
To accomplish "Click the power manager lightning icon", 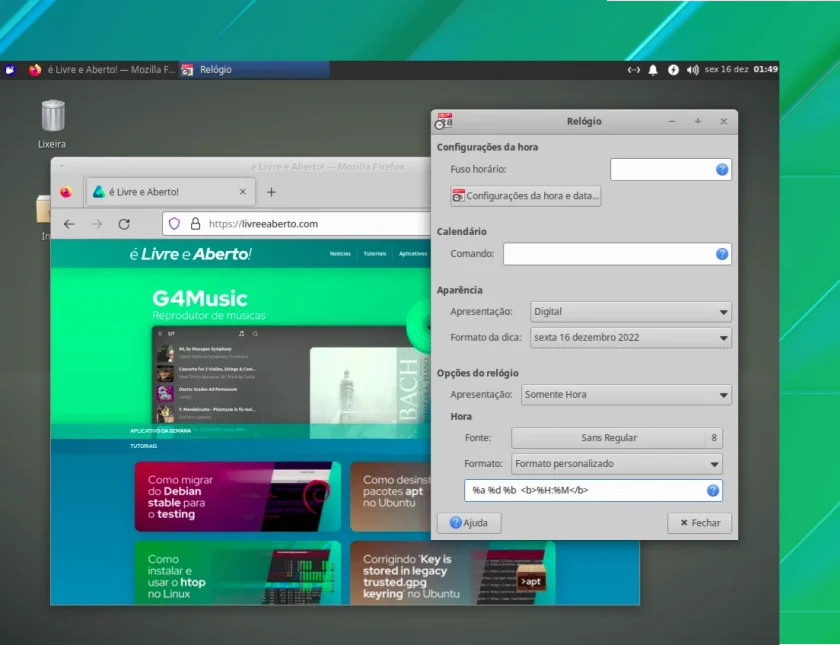I will (x=673, y=70).
